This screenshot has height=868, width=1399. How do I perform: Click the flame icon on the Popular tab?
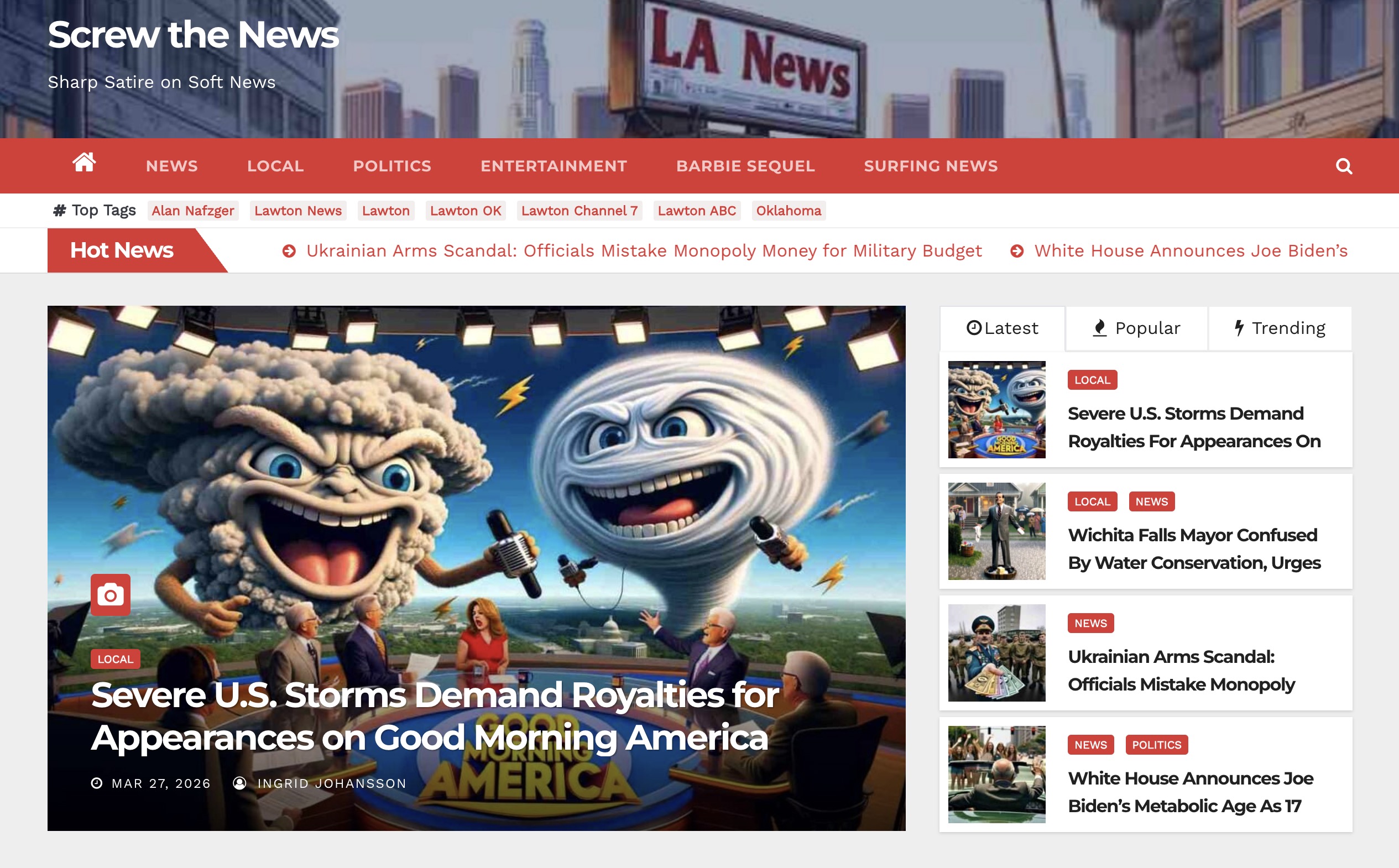pyautogui.click(x=1099, y=327)
